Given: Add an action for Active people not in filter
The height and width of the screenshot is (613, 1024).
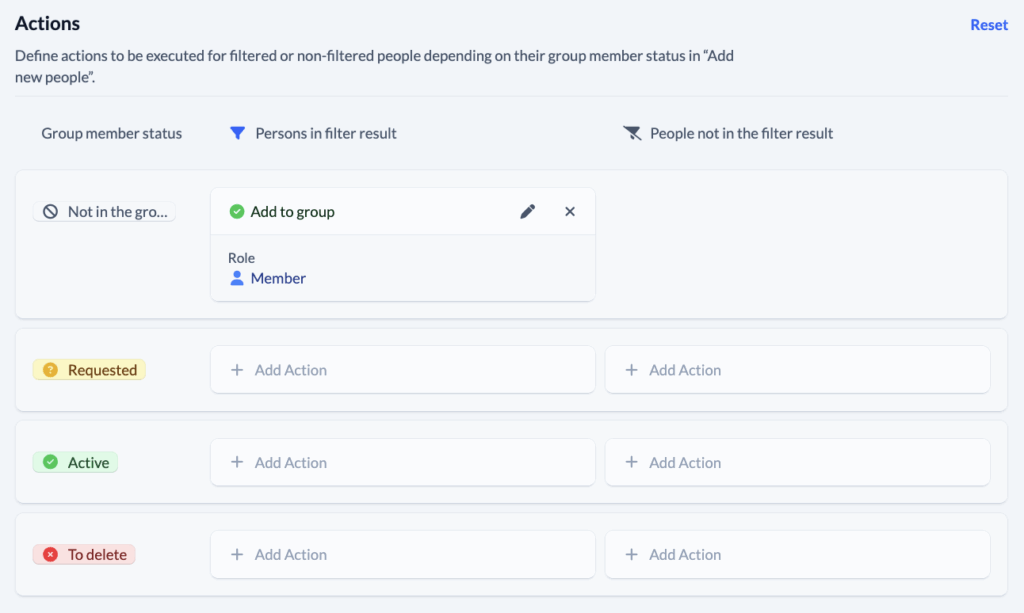Looking at the screenshot, I should pyautogui.click(x=797, y=462).
